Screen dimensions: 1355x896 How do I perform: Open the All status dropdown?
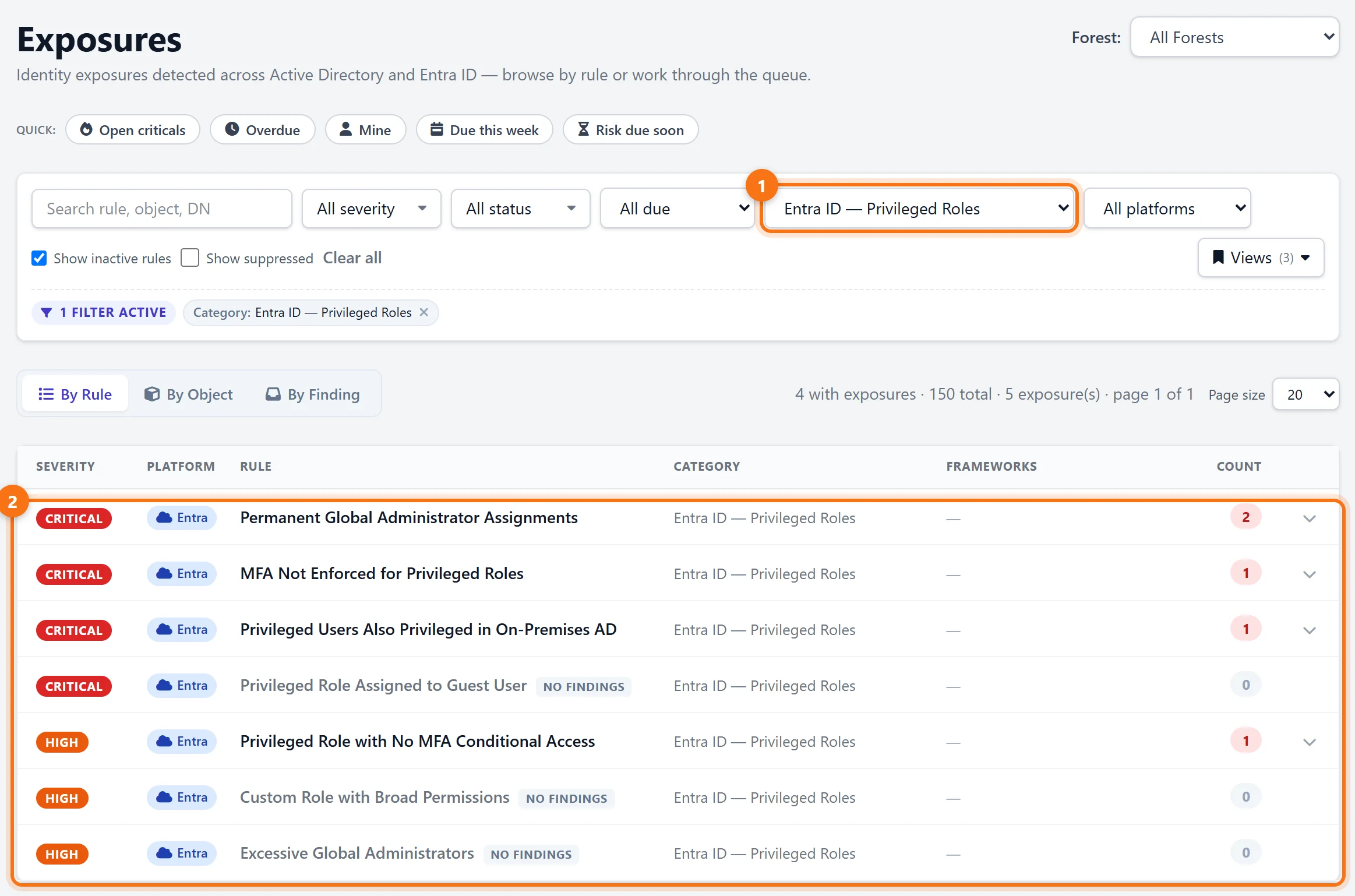tap(520, 209)
